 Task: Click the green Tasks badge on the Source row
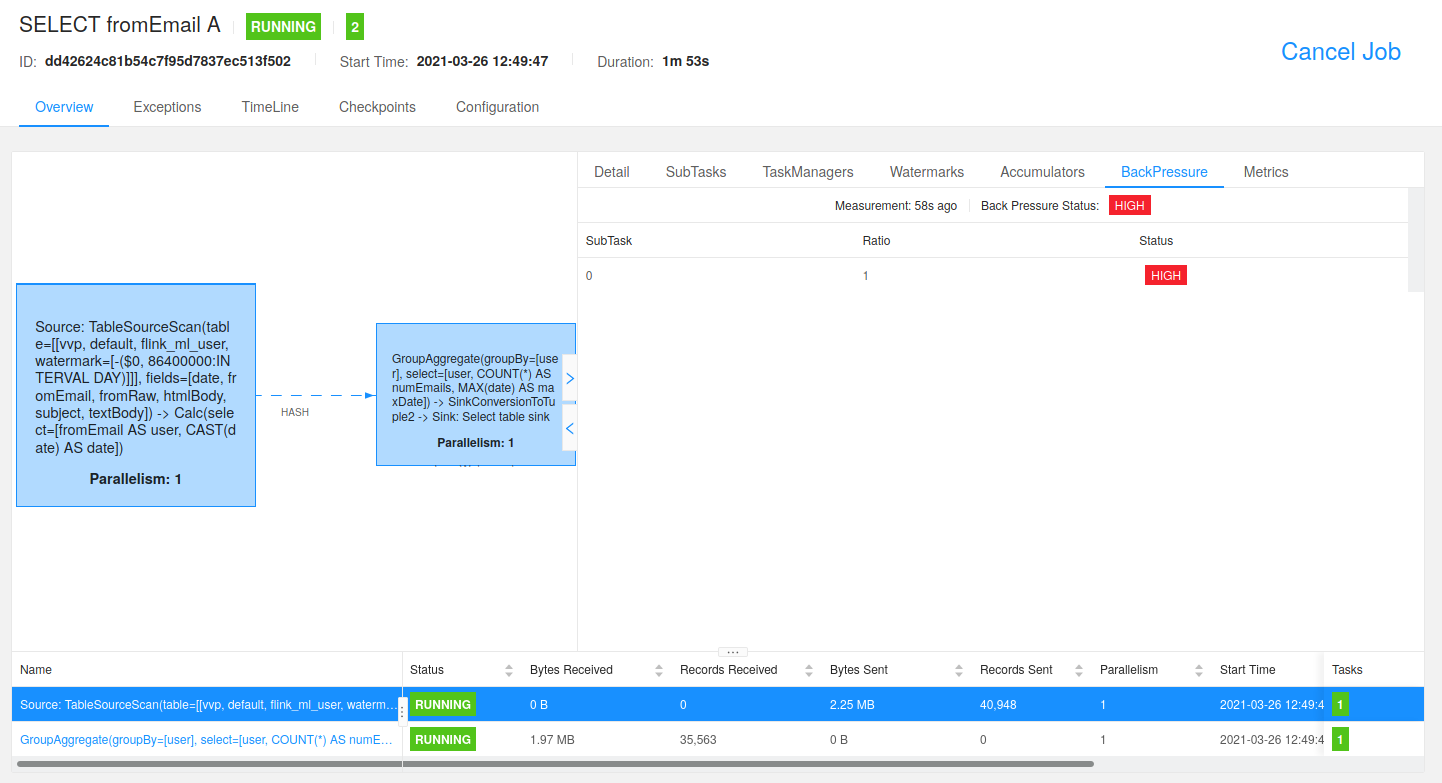[x=1340, y=704]
